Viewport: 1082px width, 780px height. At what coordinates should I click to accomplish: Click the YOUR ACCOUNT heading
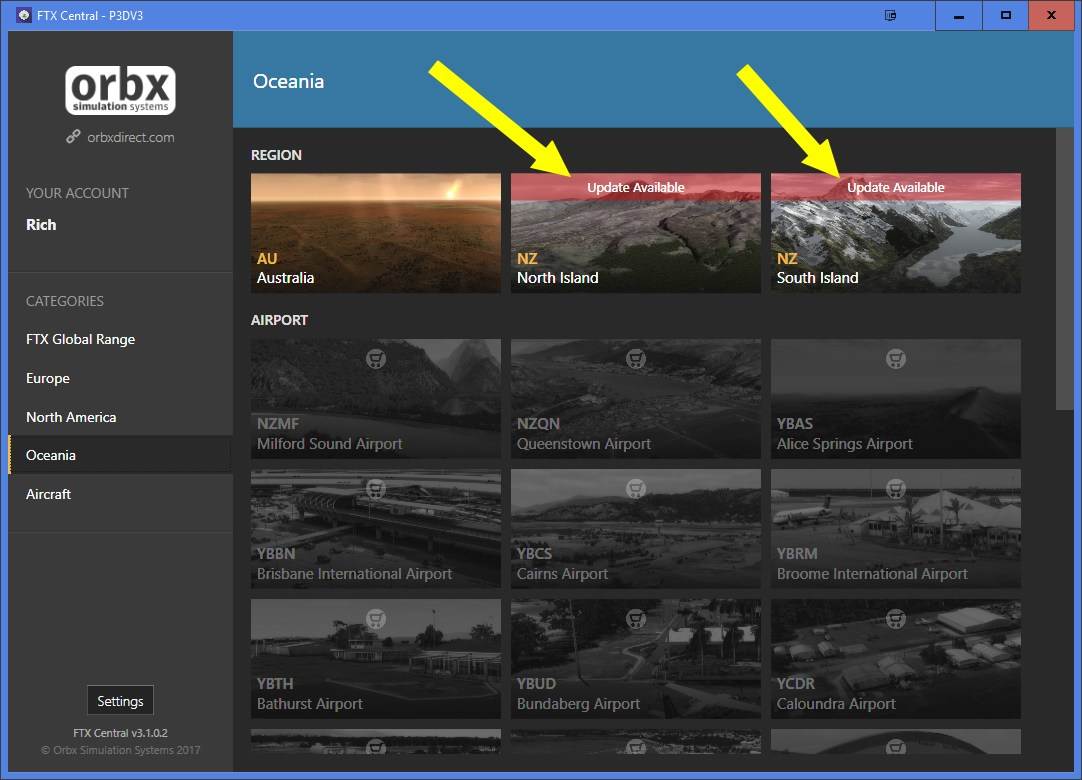77,193
